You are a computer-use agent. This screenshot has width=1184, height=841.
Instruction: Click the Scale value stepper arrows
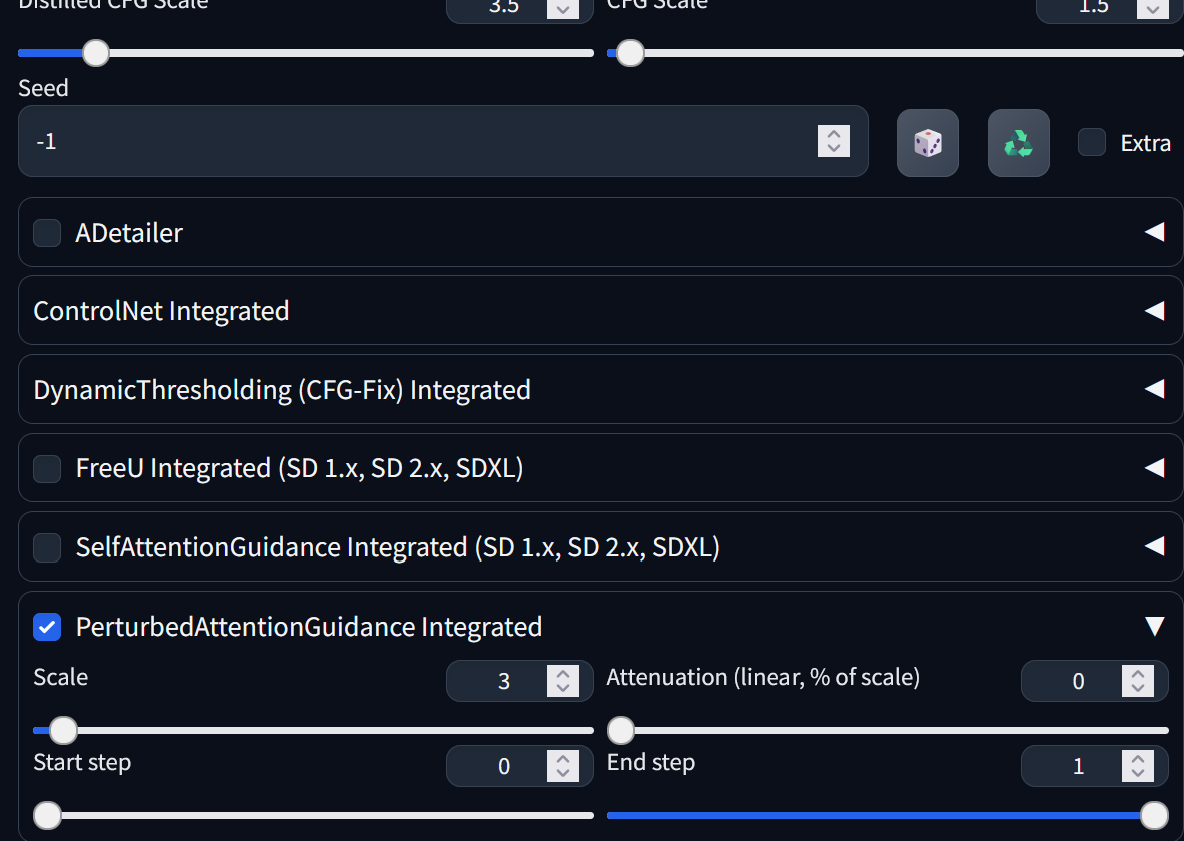(563, 681)
